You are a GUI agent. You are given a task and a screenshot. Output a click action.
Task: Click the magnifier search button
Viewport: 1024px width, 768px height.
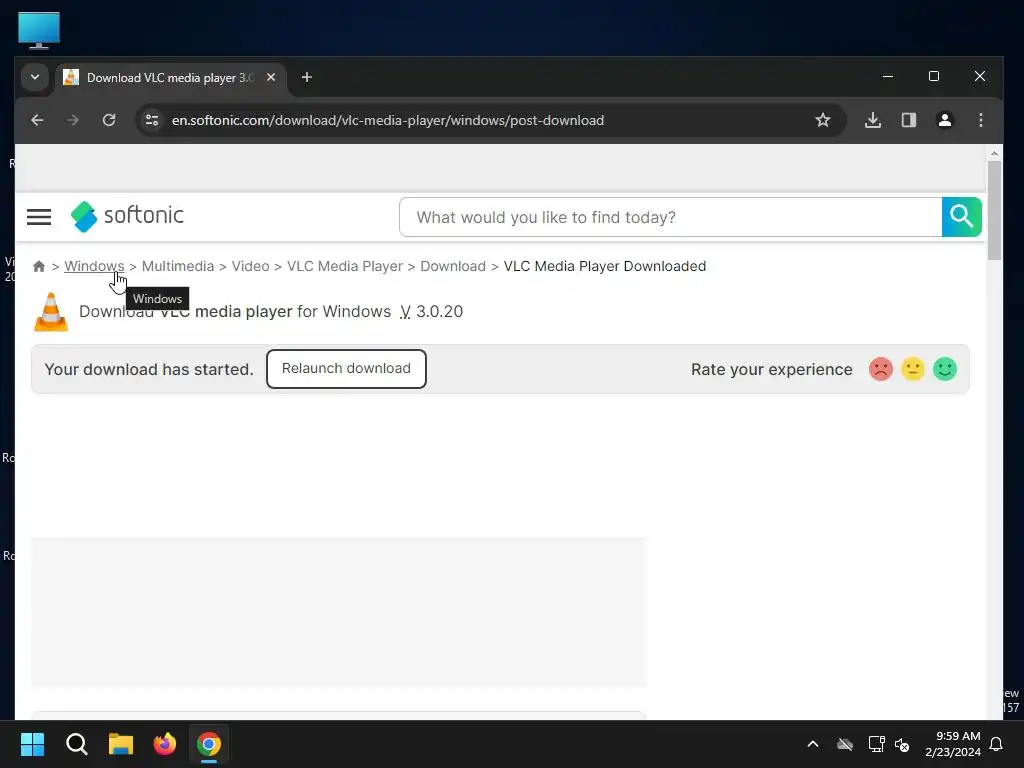(x=961, y=217)
